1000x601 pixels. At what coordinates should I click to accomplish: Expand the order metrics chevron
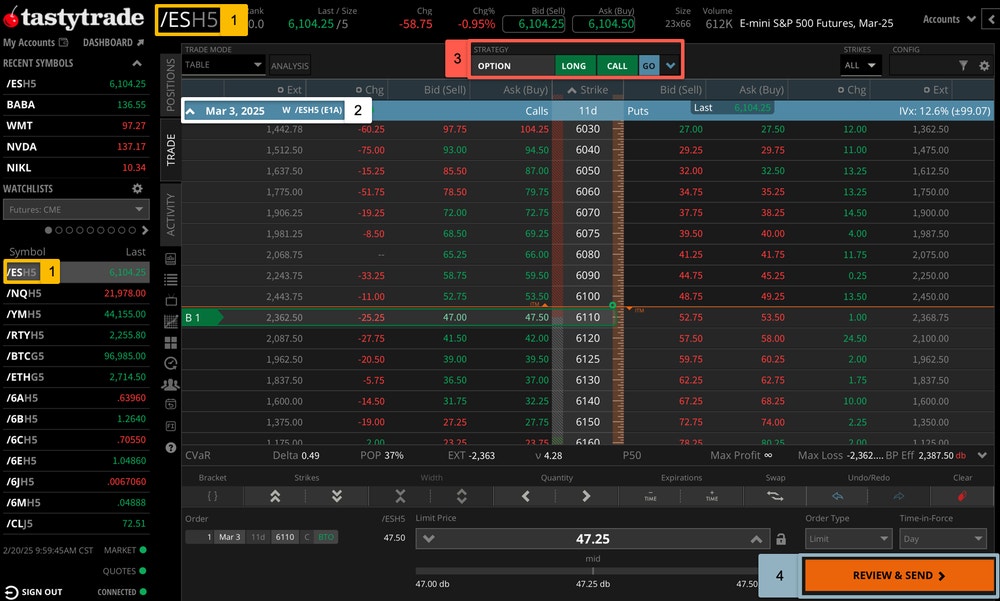click(x=982, y=455)
